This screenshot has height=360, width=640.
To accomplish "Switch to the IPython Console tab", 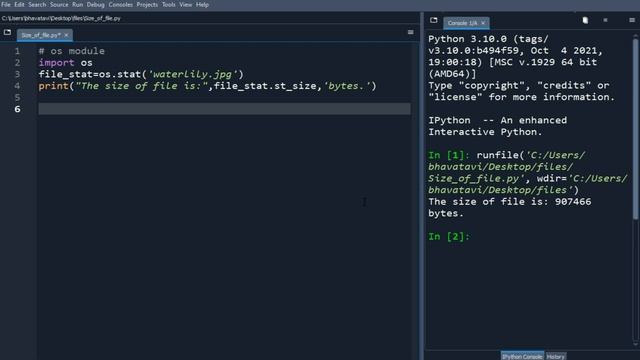I will coord(522,356).
